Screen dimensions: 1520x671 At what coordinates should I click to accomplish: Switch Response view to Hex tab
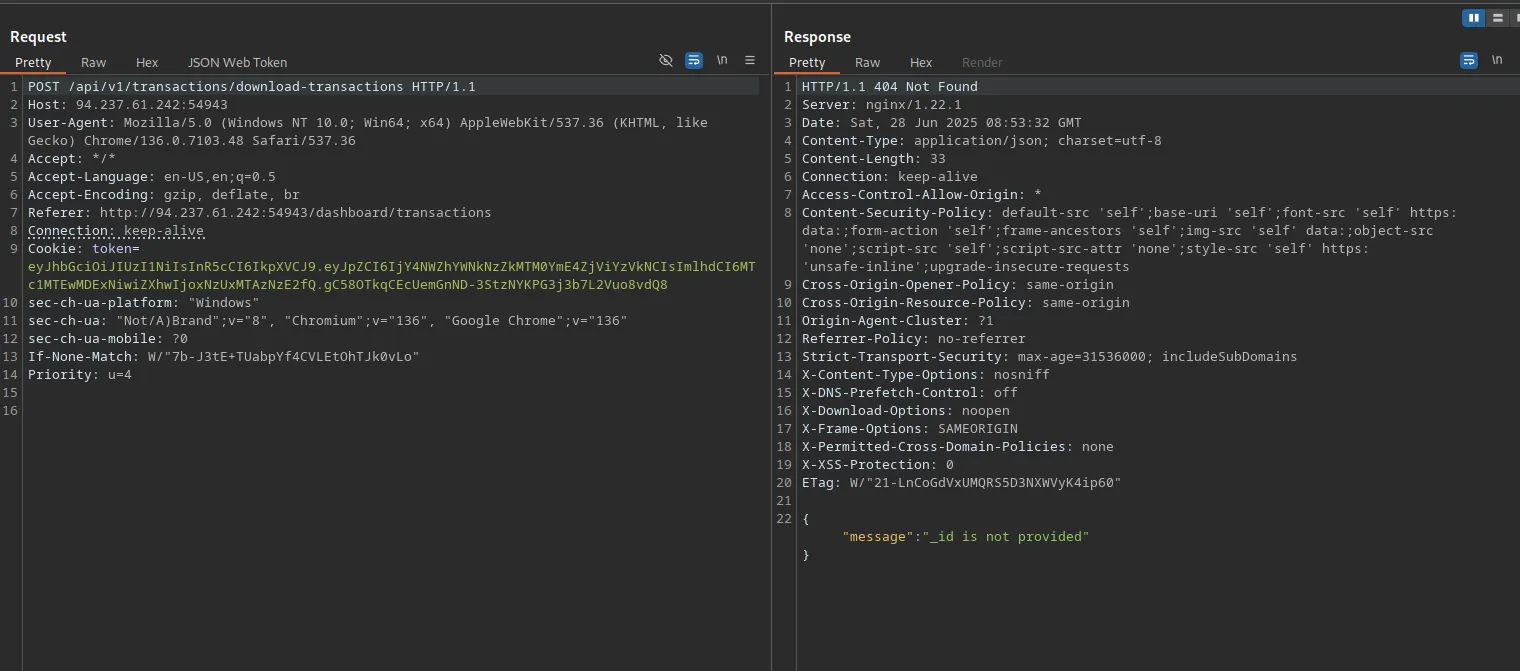921,62
